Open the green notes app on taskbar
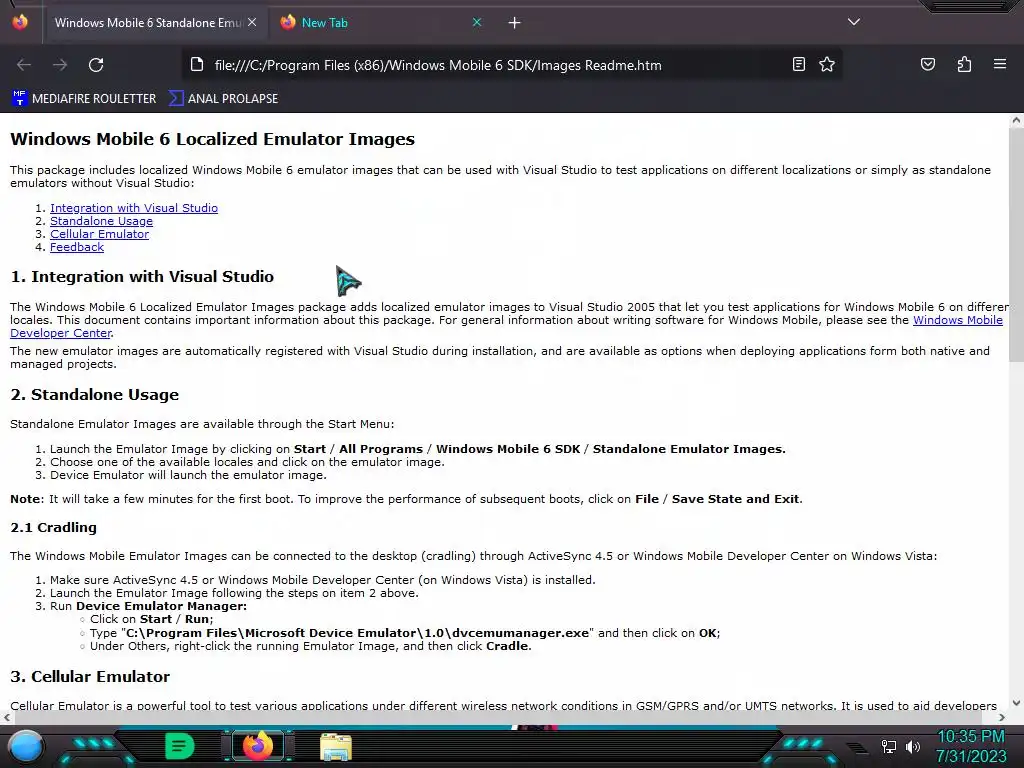The width and height of the screenshot is (1024, 768). point(180,746)
